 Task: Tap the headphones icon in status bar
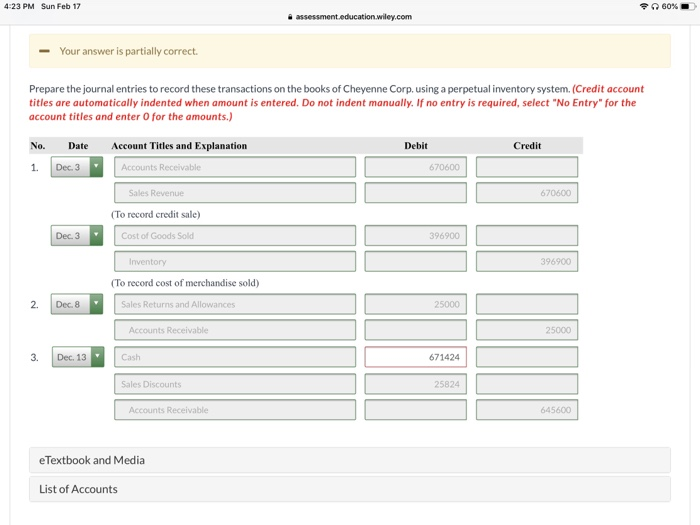[655, 6]
